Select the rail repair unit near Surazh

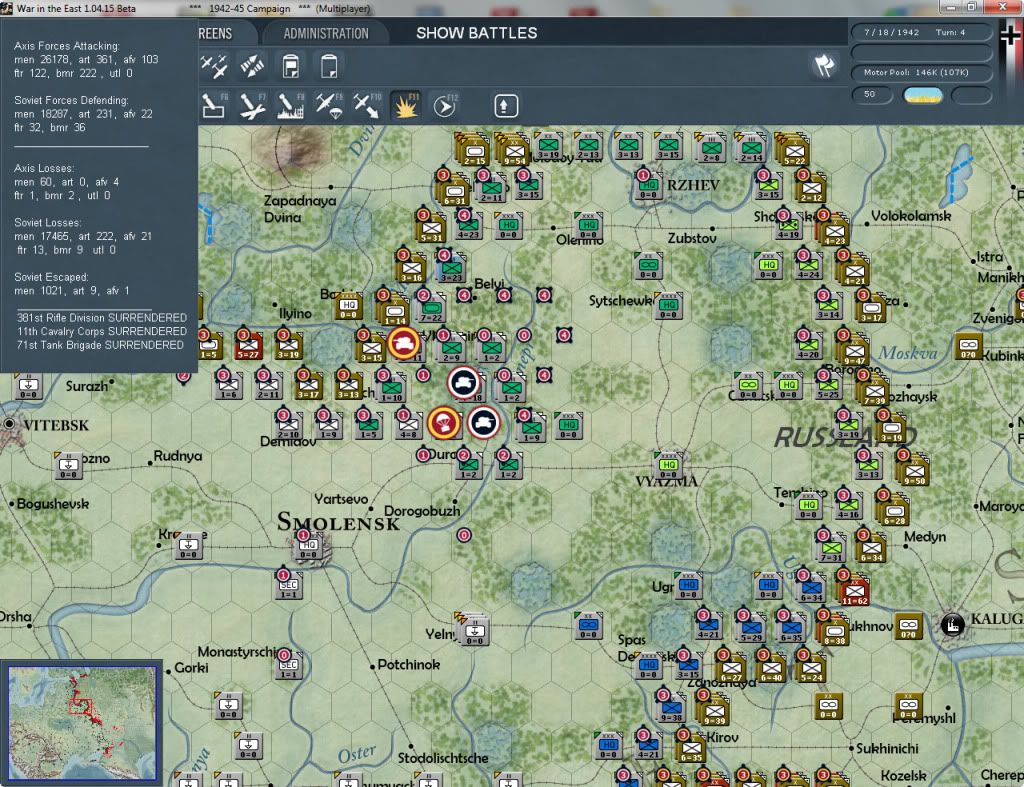(27, 386)
